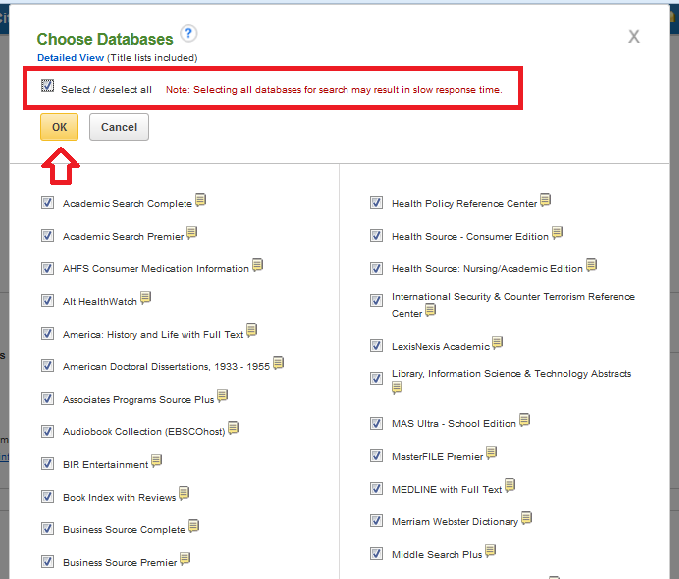View the Middle Search Plus note icon
This screenshot has height=579, width=679.
(490, 551)
